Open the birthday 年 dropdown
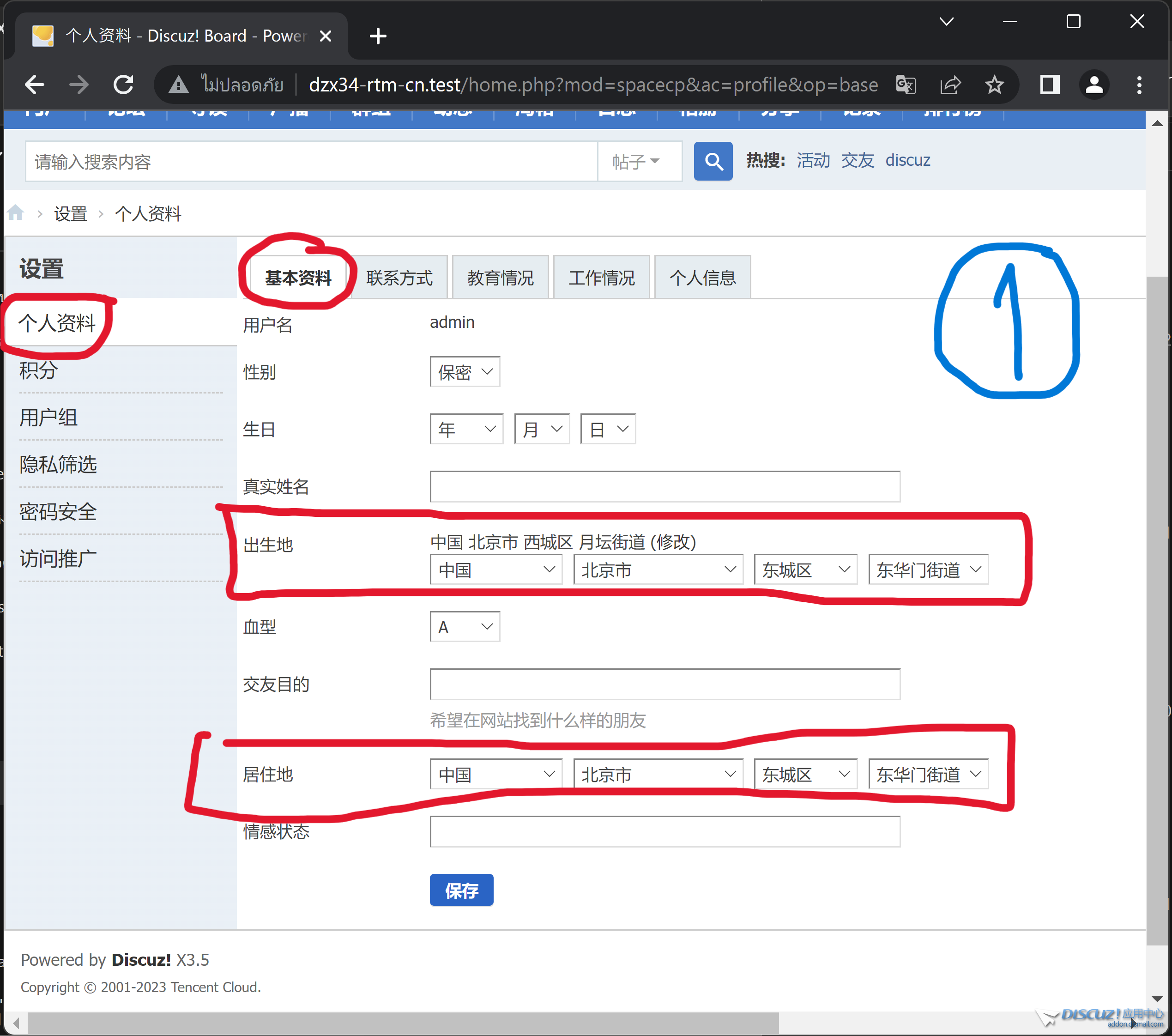The width and height of the screenshot is (1172, 1036). point(466,429)
